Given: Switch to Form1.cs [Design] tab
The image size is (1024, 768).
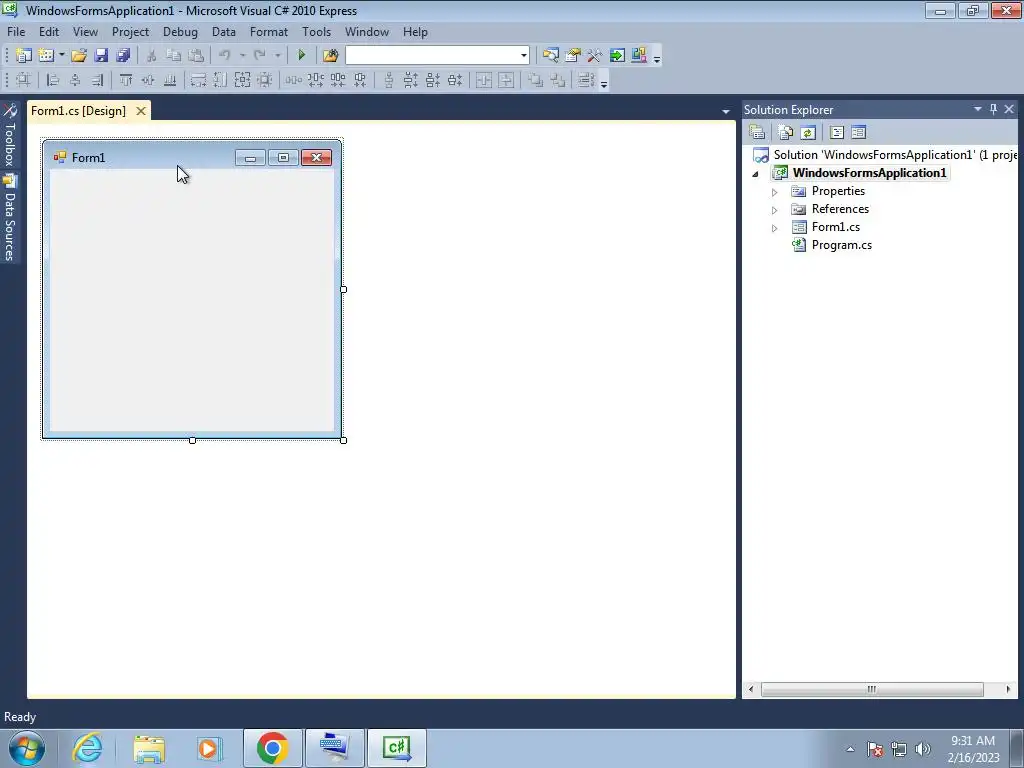Looking at the screenshot, I should (78, 110).
